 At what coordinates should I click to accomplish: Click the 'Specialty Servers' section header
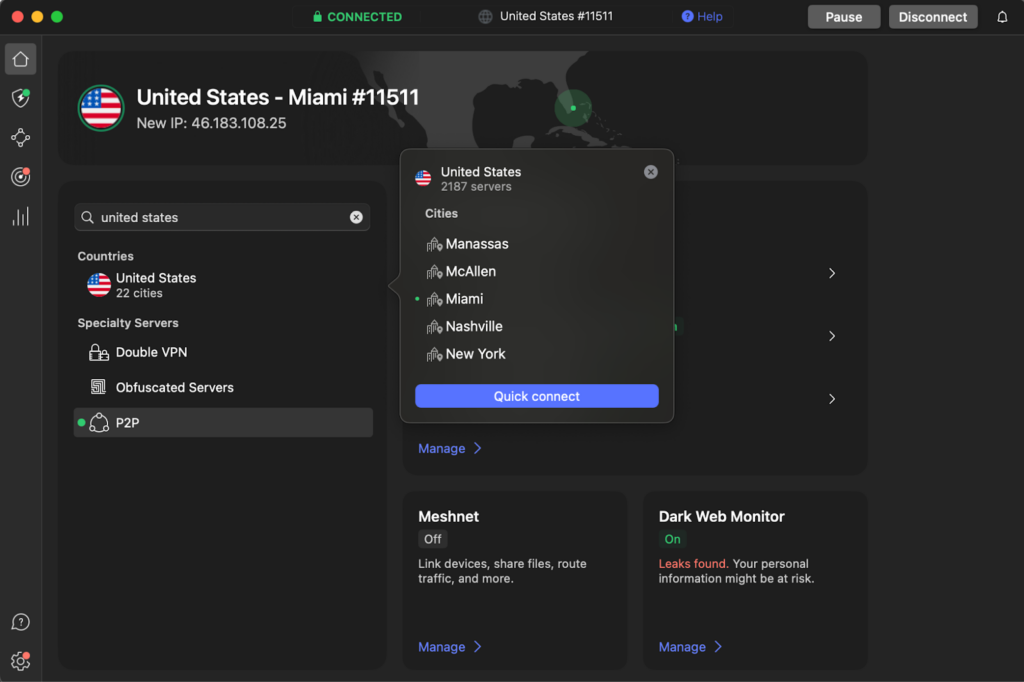pyautogui.click(x=128, y=323)
